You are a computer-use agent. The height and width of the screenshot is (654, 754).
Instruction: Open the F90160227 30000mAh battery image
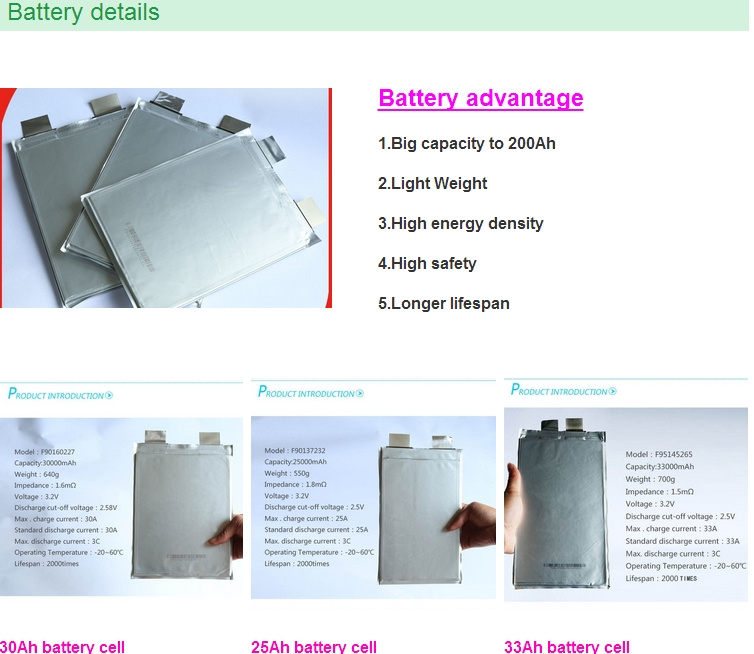pos(121,507)
